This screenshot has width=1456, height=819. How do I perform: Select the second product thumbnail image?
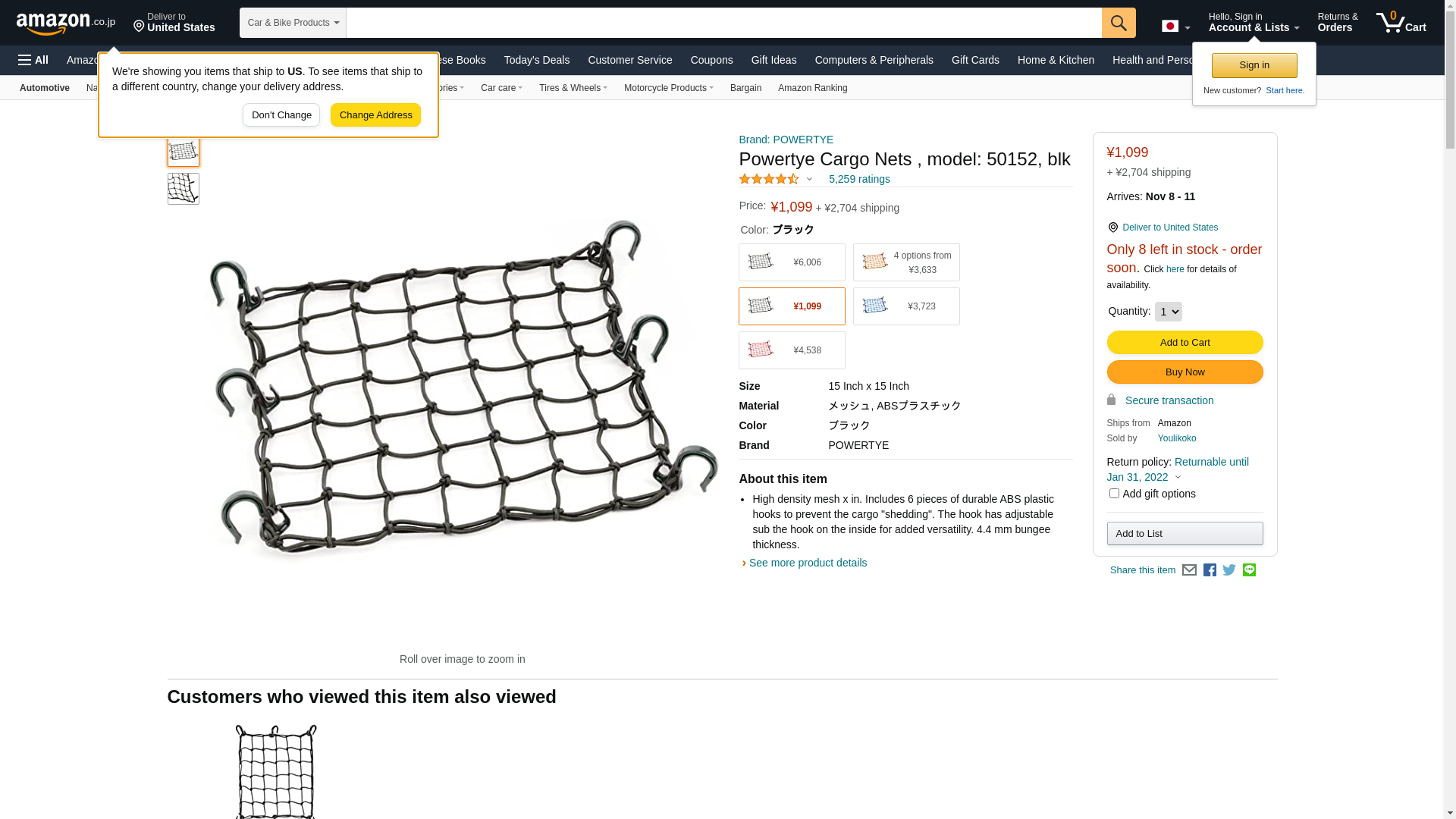tap(184, 189)
